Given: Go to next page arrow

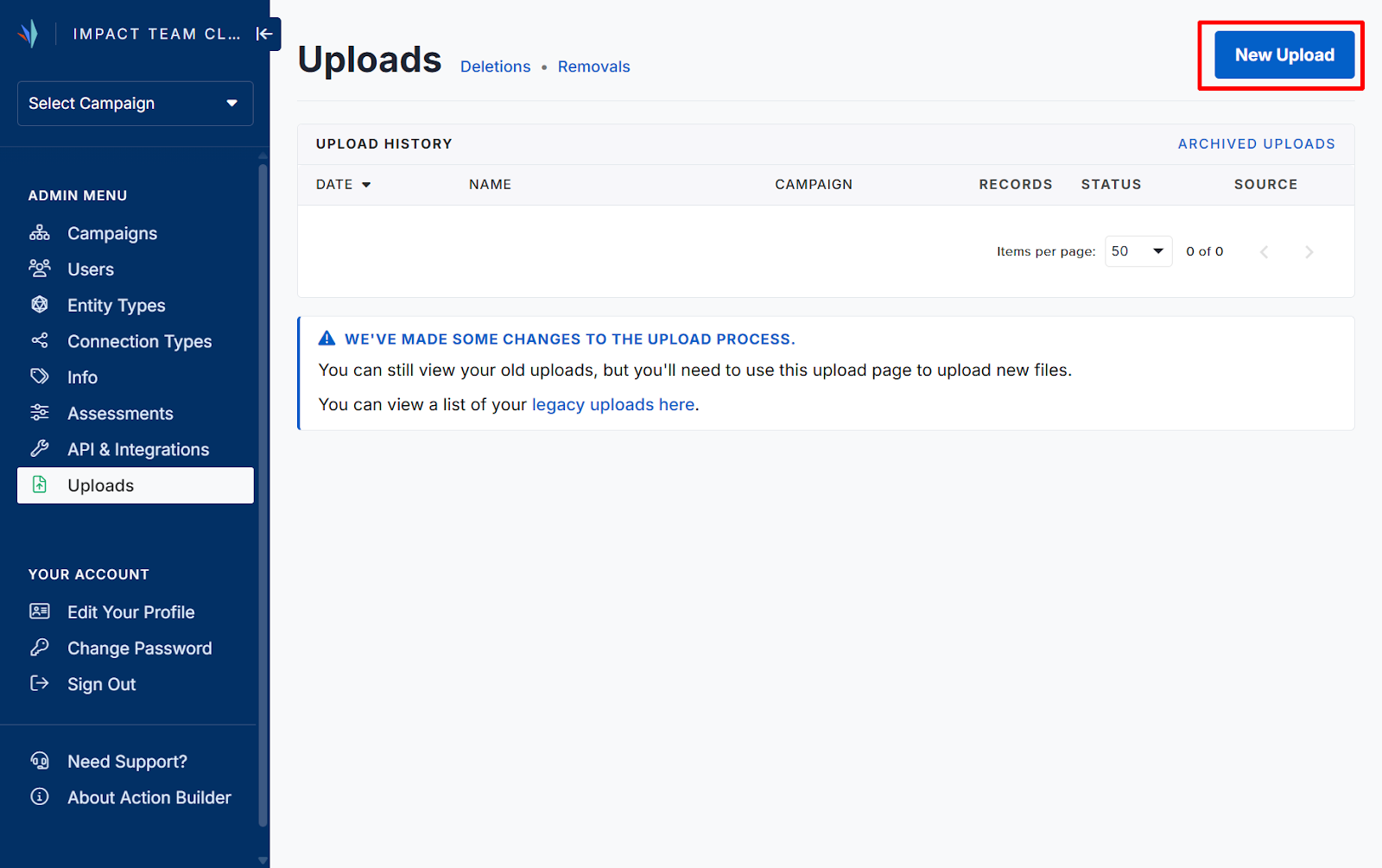Looking at the screenshot, I should click(x=1309, y=252).
